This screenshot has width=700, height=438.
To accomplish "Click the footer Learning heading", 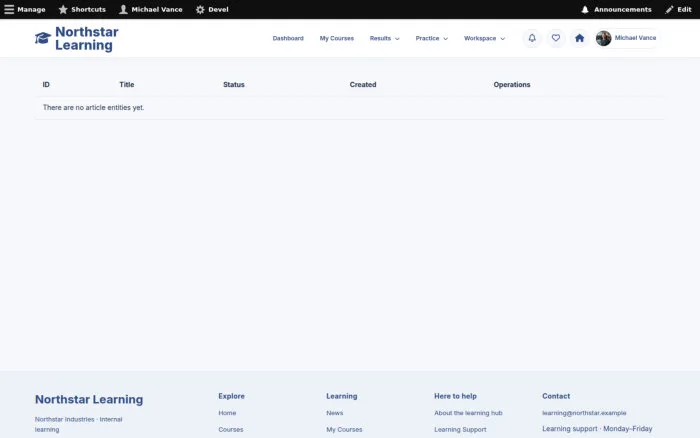I will 342,396.
